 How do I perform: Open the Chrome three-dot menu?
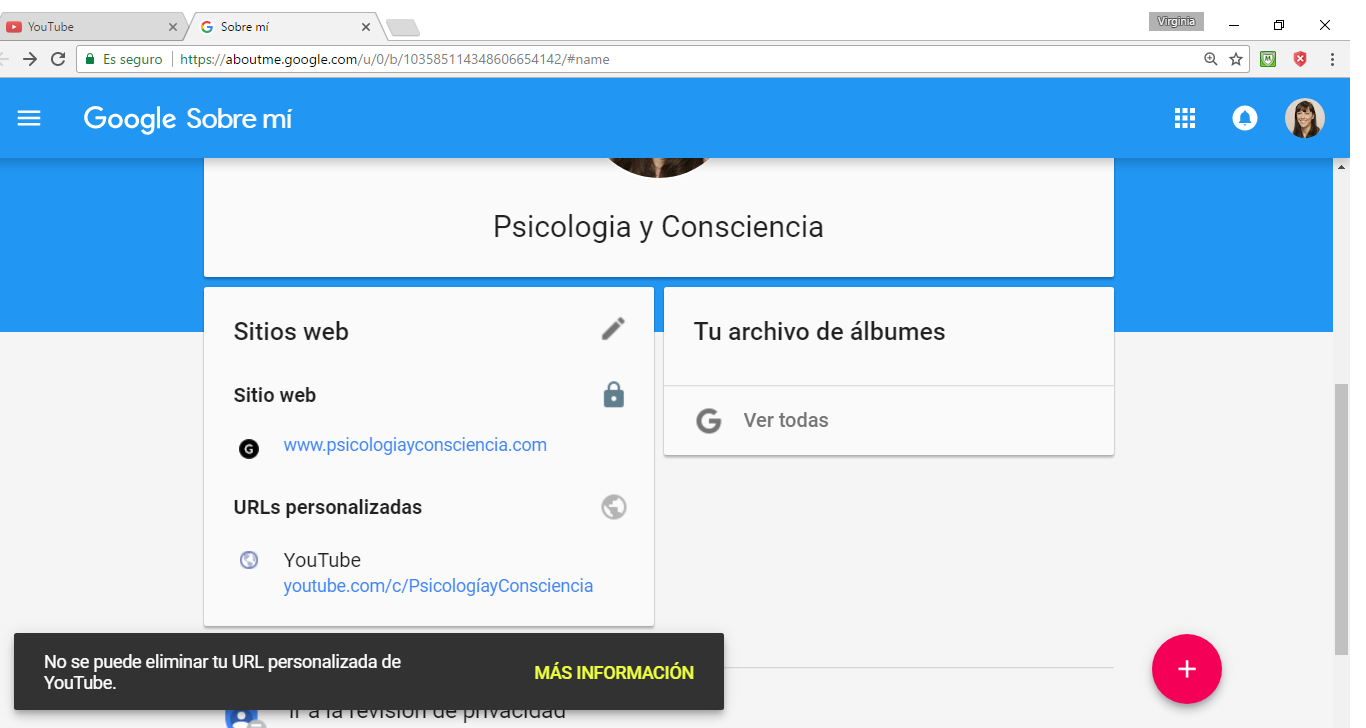click(x=1332, y=59)
